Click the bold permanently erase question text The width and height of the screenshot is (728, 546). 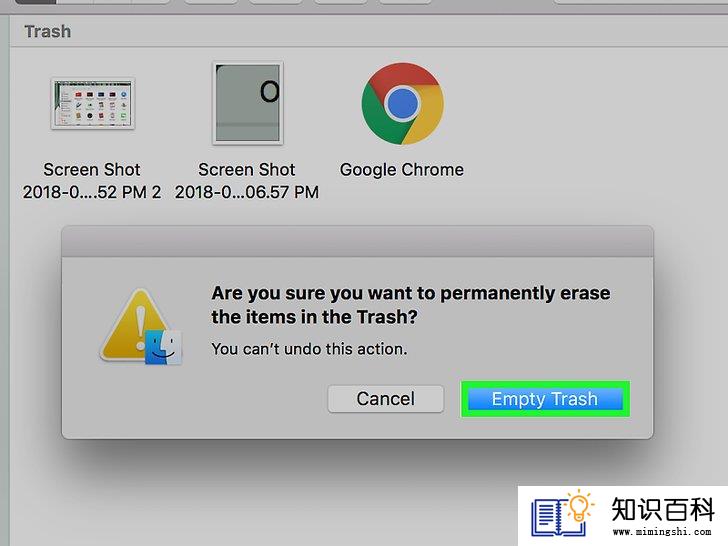pyautogui.click(x=411, y=305)
